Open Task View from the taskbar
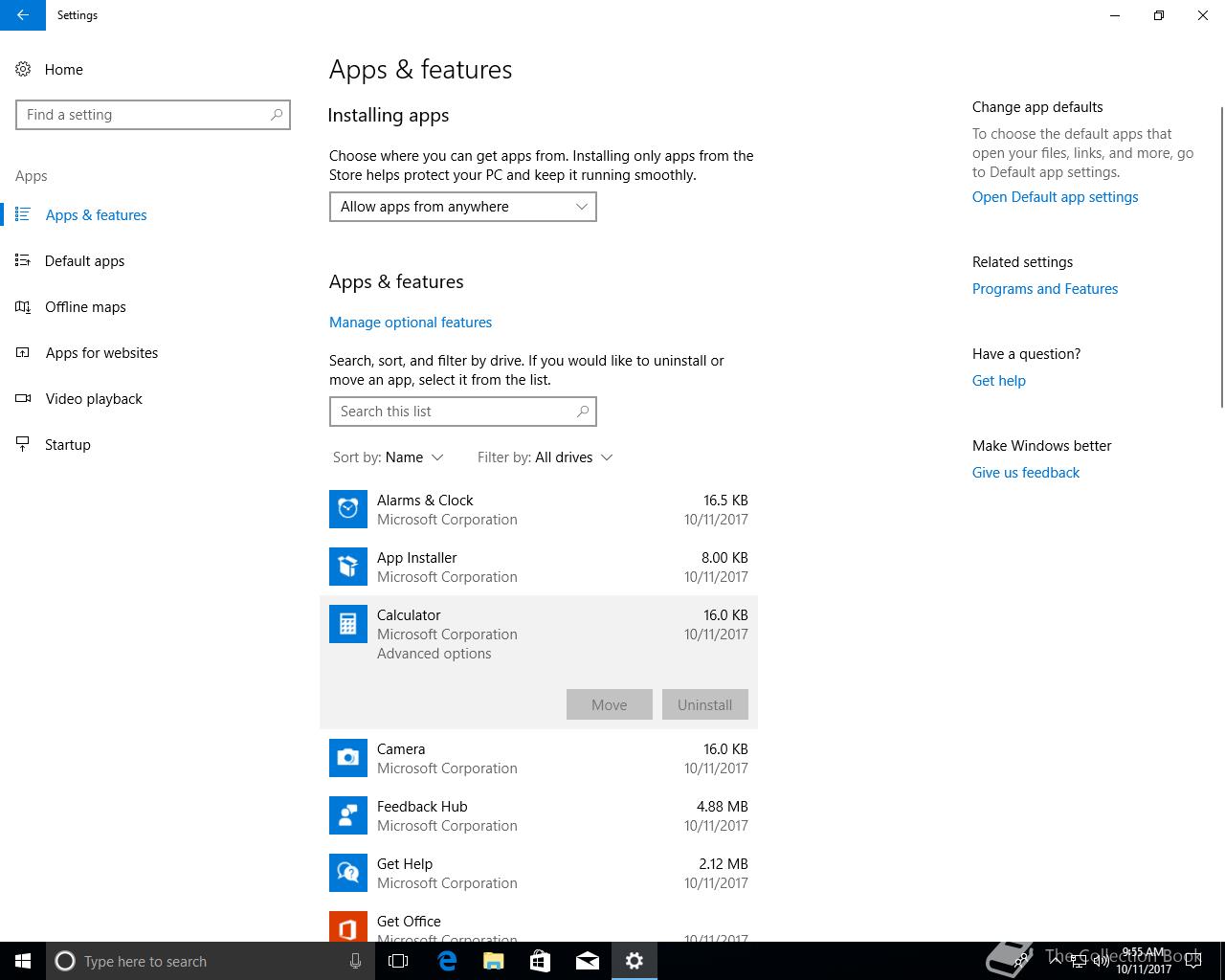 click(x=398, y=961)
